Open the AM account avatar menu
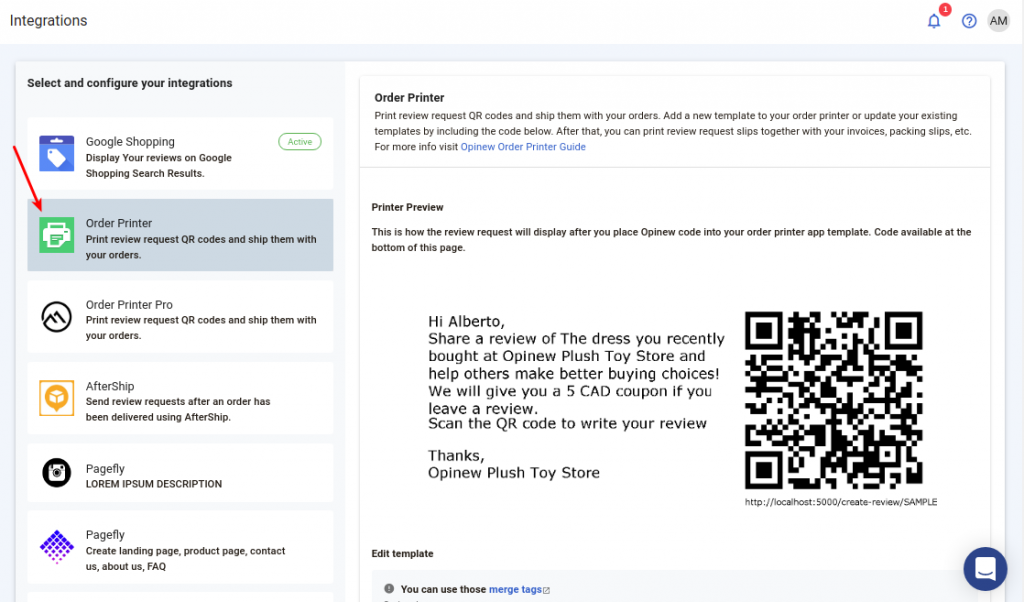The height and width of the screenshot is (602, 1024). click(x=999, y=21)
